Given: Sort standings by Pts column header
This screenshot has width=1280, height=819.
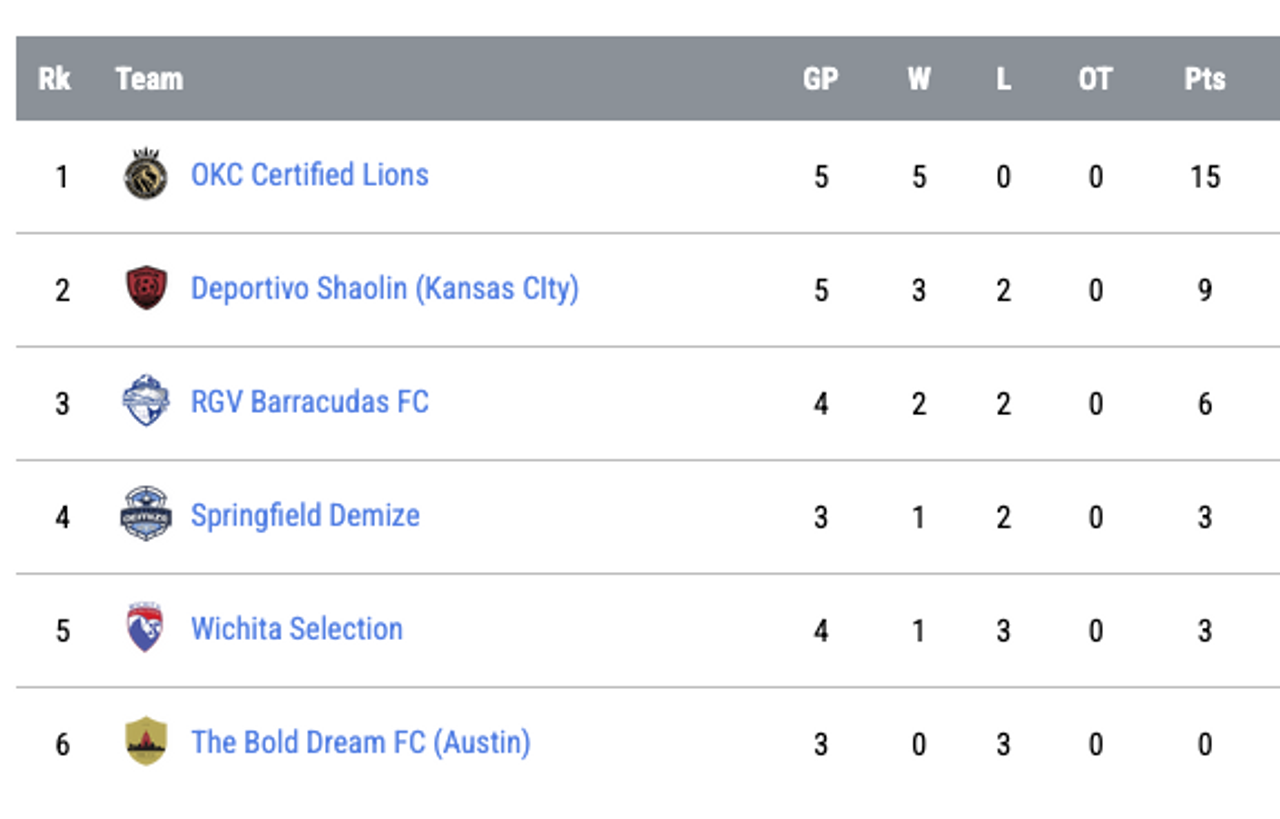Looking at the screenshot, I should [1204, 79].
